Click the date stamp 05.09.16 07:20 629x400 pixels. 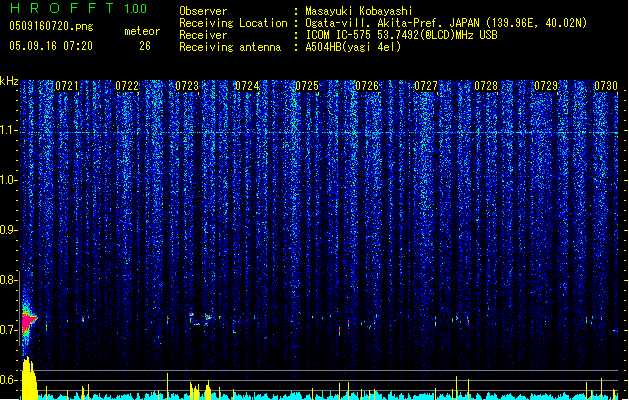tap(51, 46)
